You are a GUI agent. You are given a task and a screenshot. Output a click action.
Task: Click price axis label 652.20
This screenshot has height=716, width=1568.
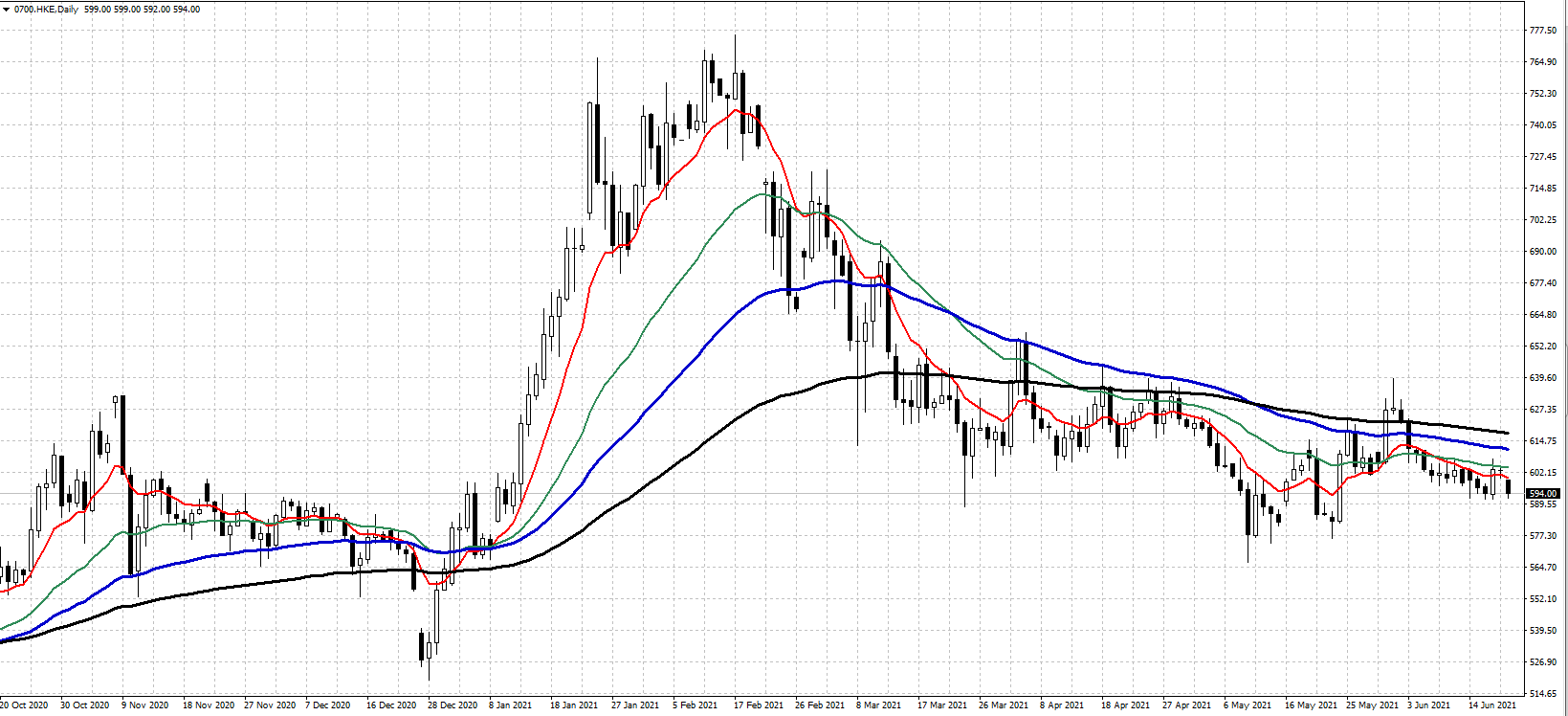[1543, 347]
